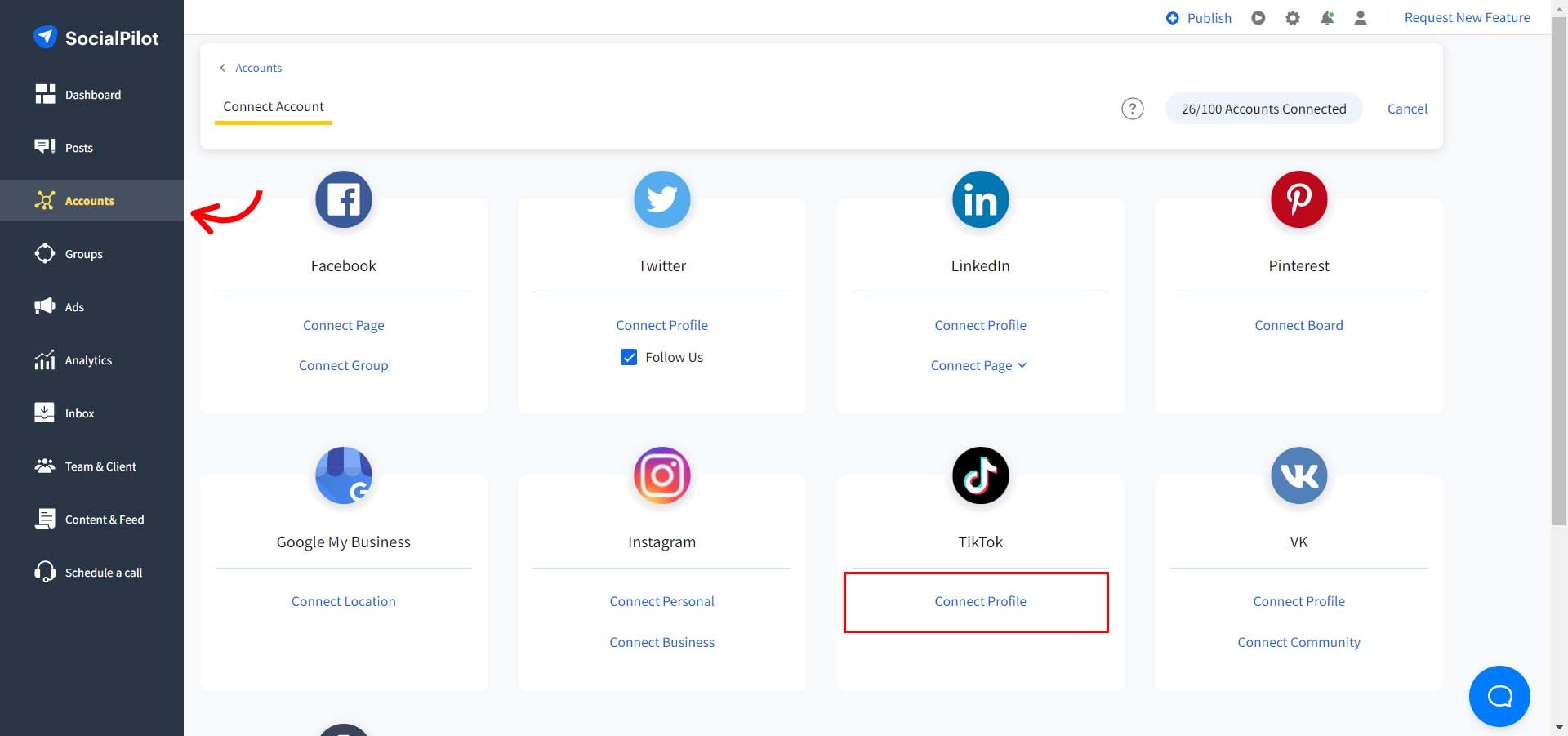
Task: Disable the Follow Us checkbox
Action: (x=628, y=357)
